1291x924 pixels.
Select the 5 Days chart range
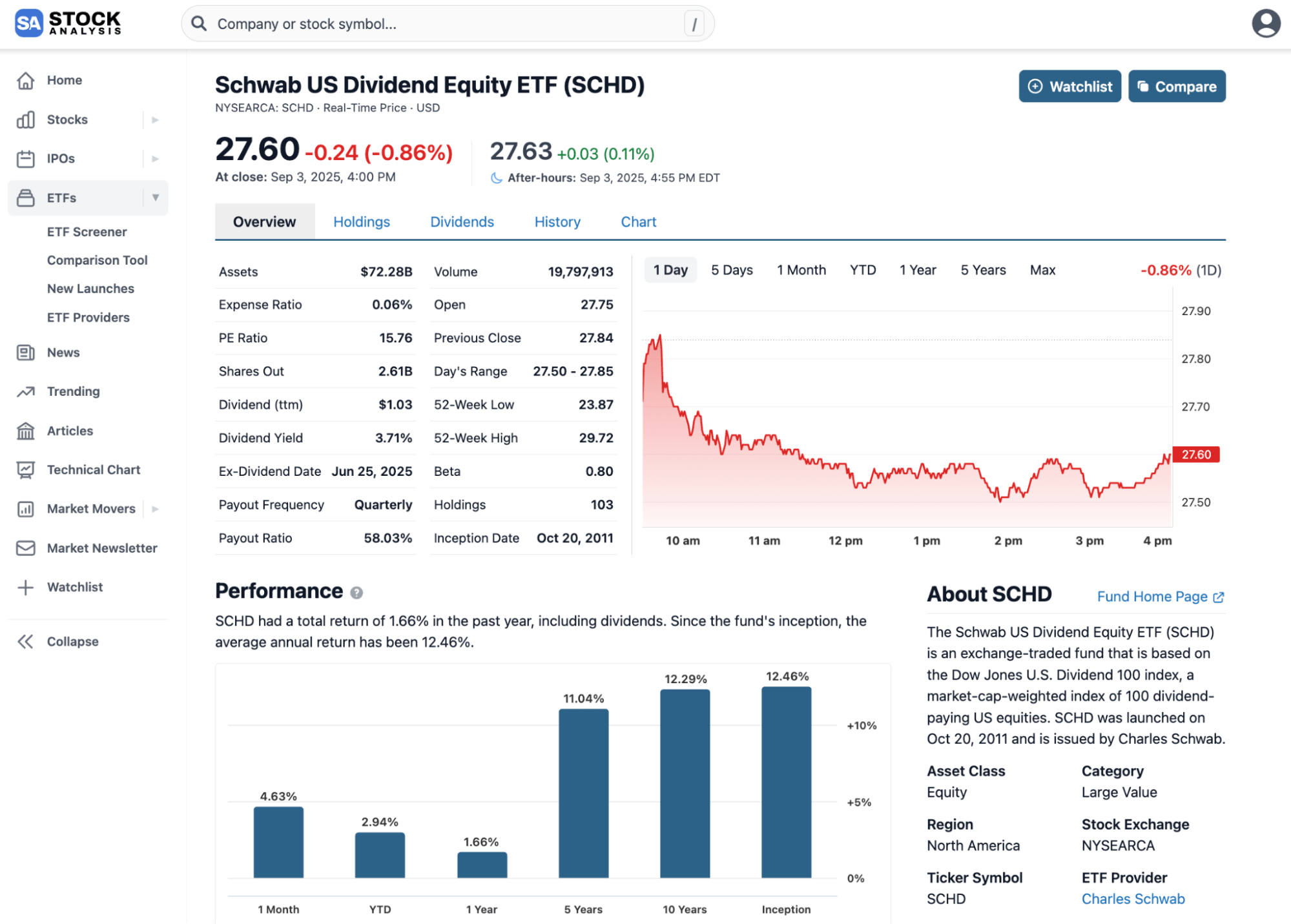(732, 270)
